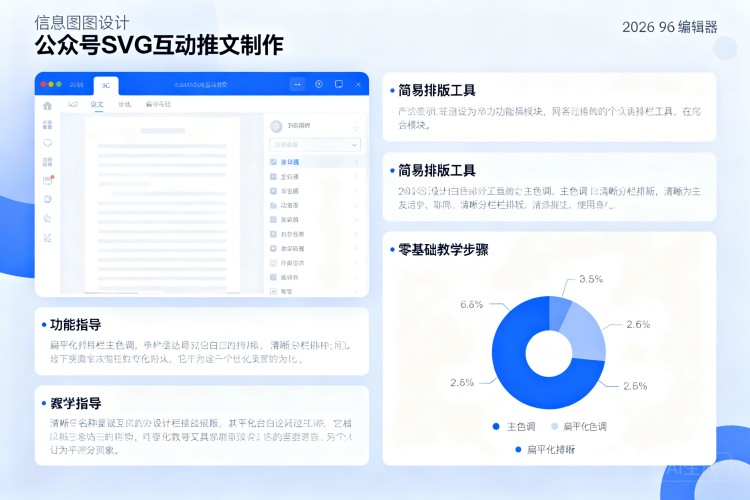750x500 pixels.
Task: Click the blank document page in editor canvas
Action: coord(162,205)
